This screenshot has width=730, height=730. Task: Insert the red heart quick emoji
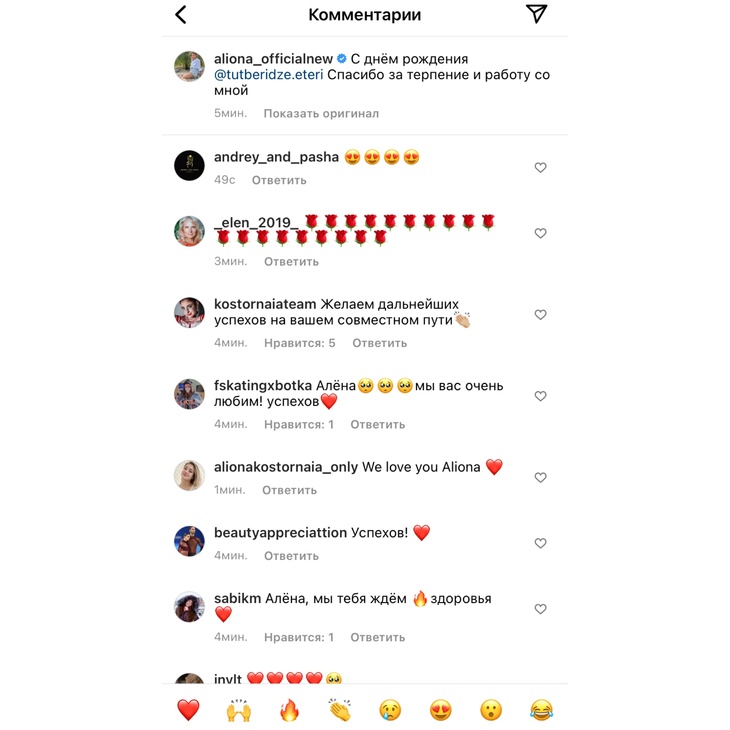(189, 710)
